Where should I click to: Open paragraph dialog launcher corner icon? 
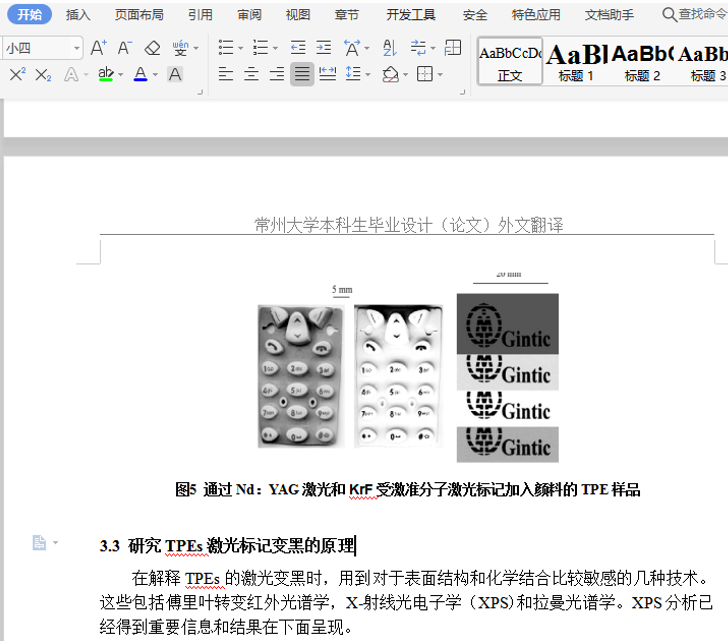(462, 92)
